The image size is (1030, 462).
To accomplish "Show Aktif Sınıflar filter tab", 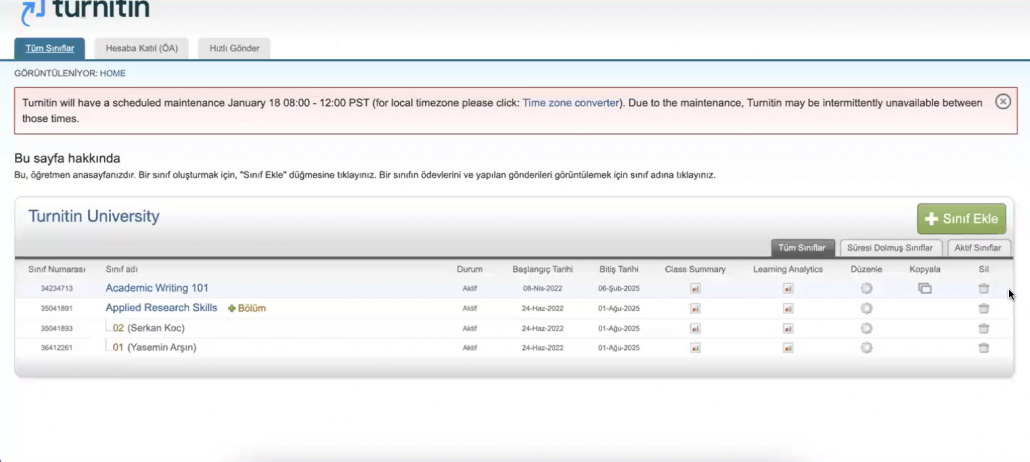I will [979, 248].
